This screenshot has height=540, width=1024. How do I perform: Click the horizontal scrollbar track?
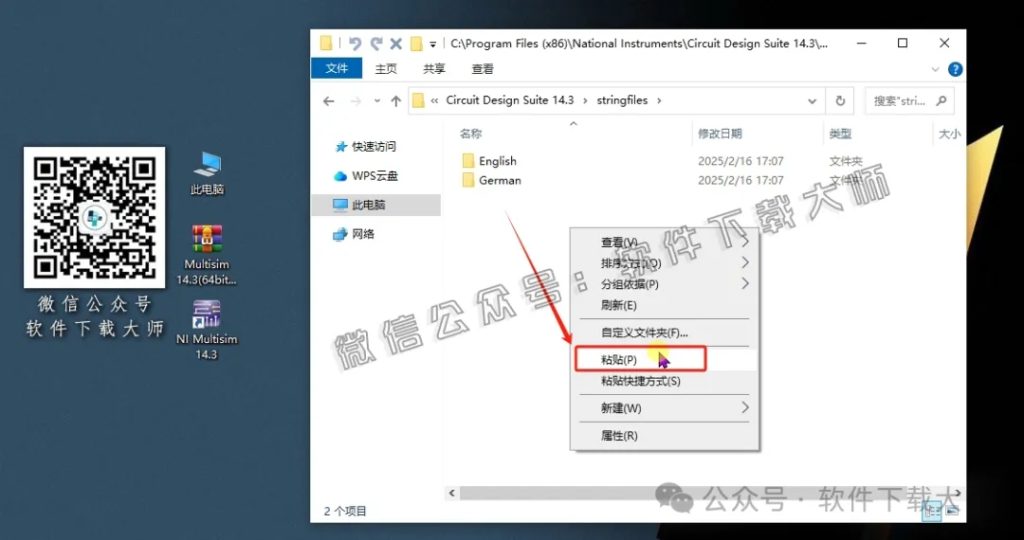(705, 493)
